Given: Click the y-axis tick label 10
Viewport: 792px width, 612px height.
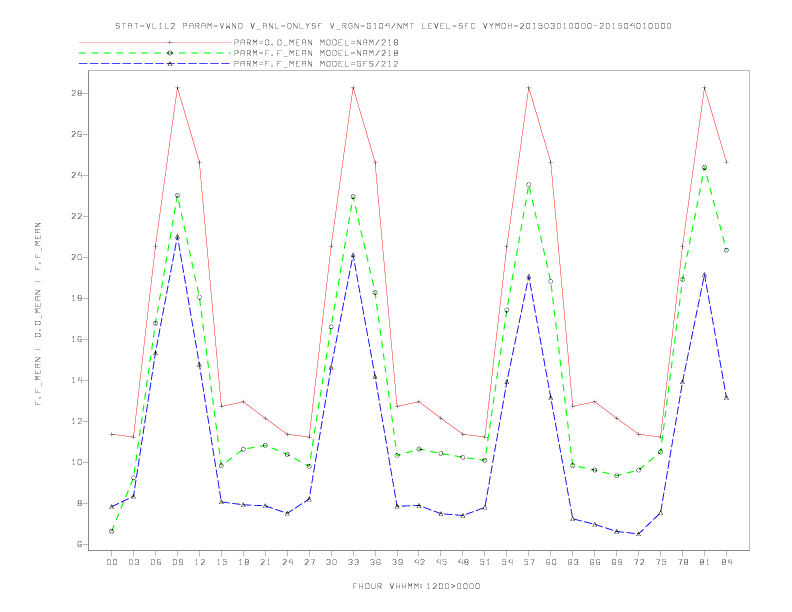Looking at the screenshot, I should click(x=77, y=462).
